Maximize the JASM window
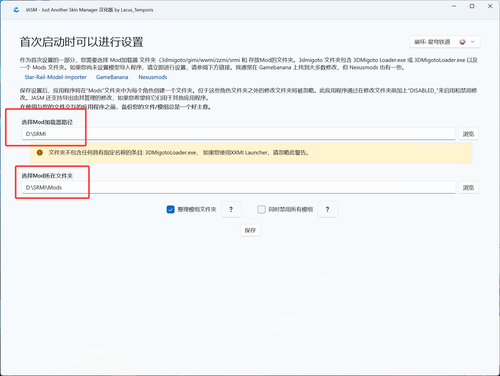The width and height of the screenshot is (500, 376). [472, 6]
